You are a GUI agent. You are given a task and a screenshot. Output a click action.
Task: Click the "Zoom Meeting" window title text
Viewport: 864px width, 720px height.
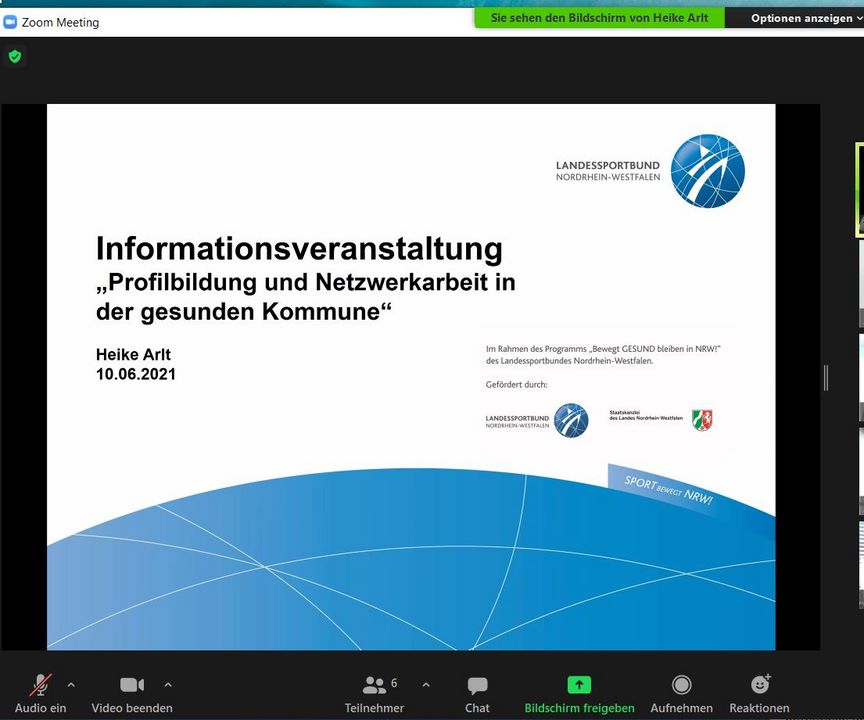pos(61,23)
